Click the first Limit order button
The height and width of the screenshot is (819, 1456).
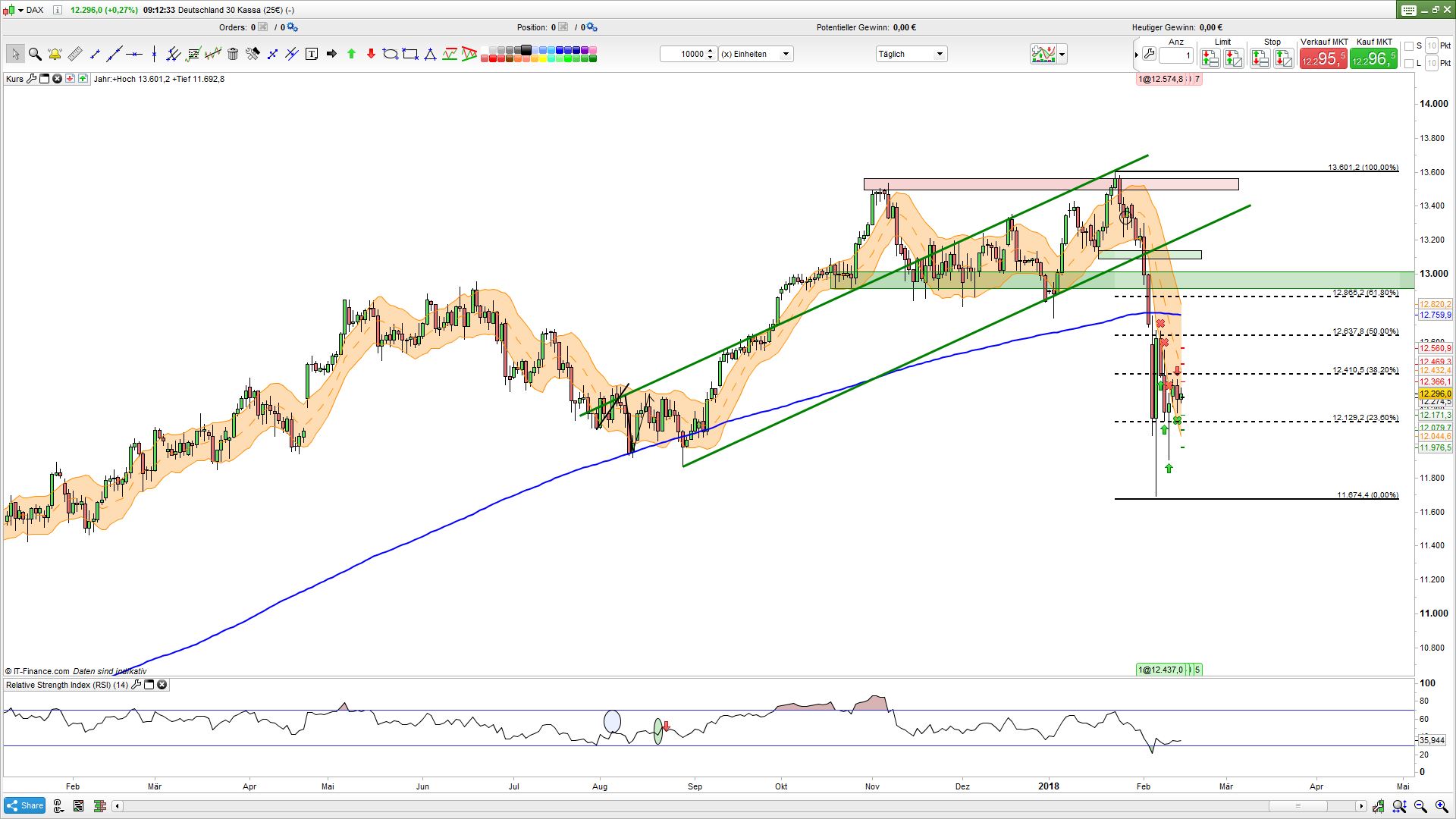(x=1210, y=58)
